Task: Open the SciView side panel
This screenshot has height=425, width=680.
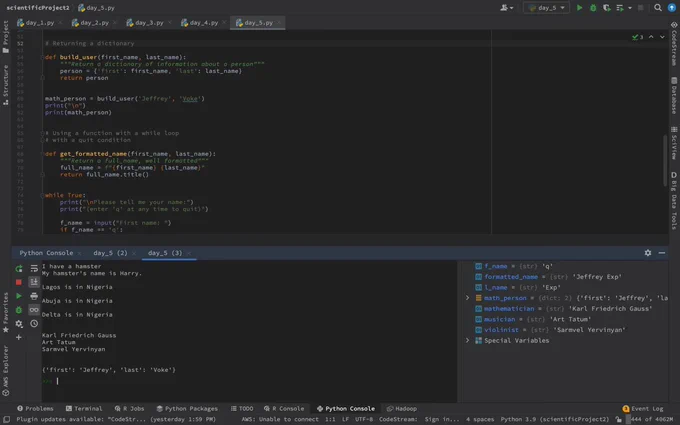Action: (x=674, y=143)
